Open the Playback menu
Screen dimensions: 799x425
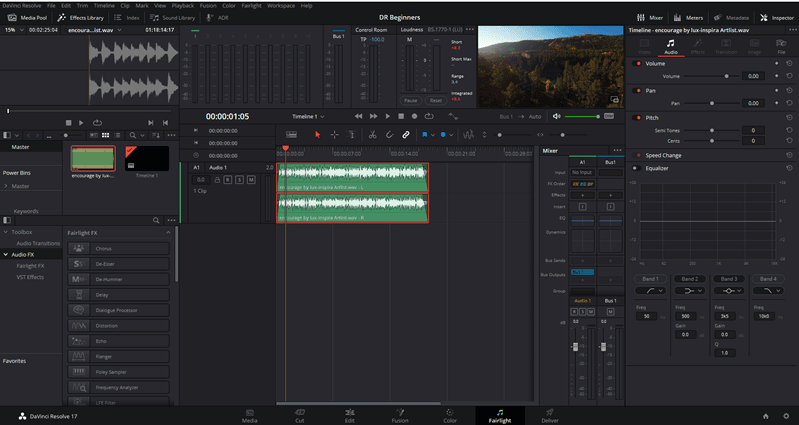pos(182,6)
